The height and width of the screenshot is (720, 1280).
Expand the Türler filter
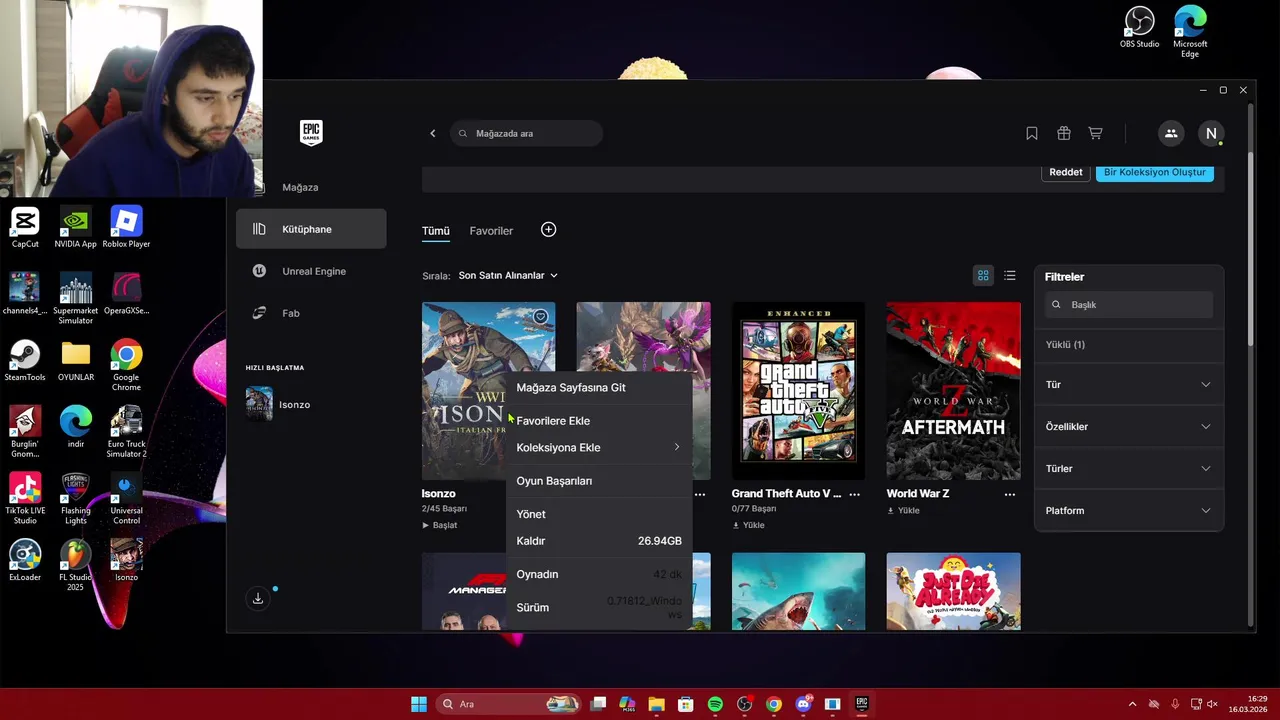pyautogui.click(x=1128, y=469)
